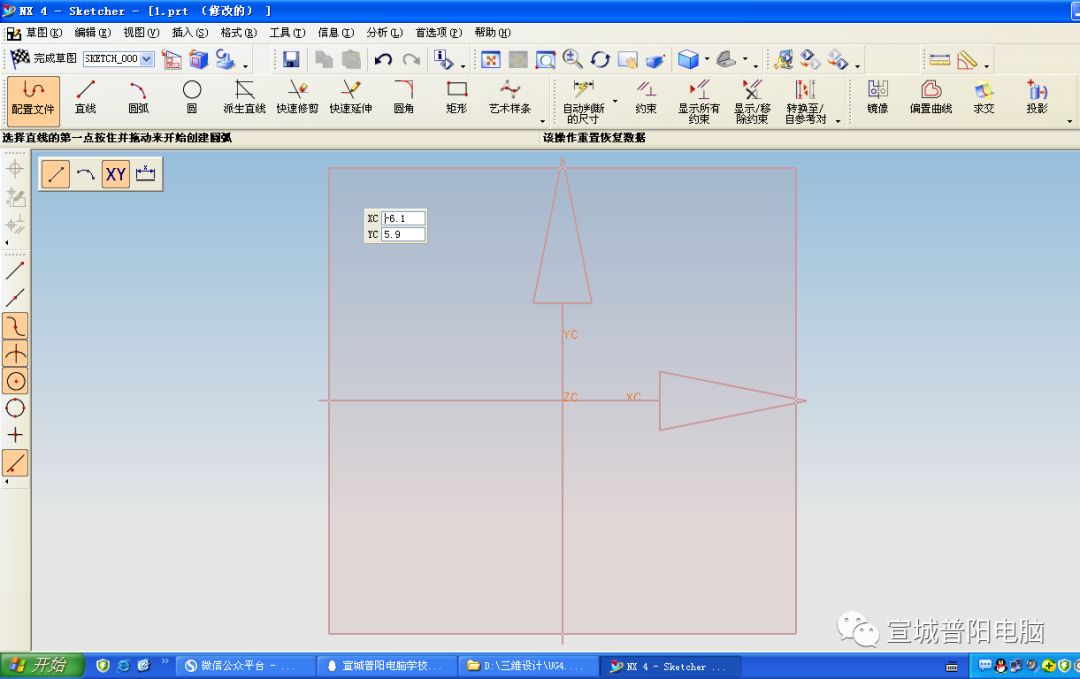Select the 圆 (Circle) tool
The image size is (1080, 679).
click(x=191, y=100)
